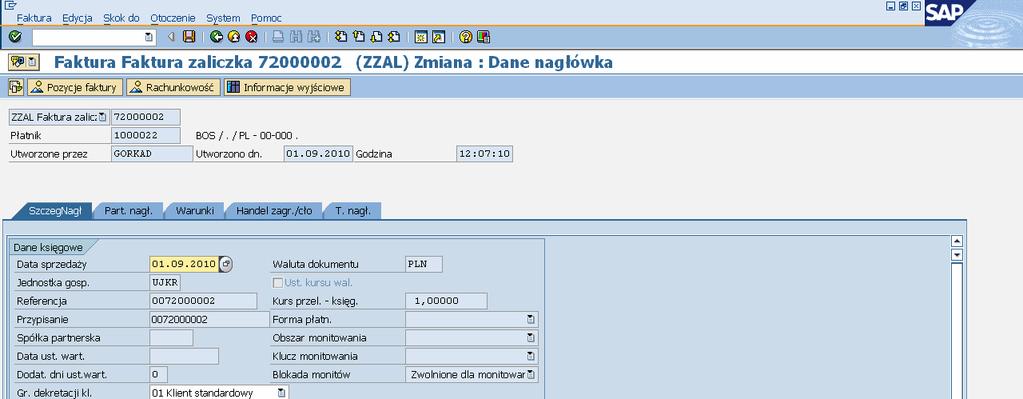Image resolution: width=1023 pixels, height=399 pixels.
Task: Click the Find binoculars icon
Action: point(296,37)
